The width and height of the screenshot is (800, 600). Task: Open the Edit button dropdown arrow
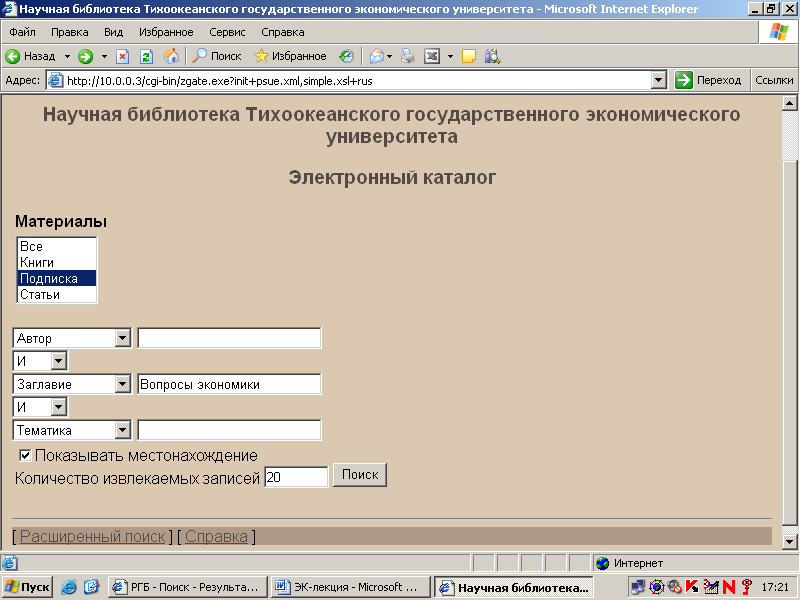coord(450,56)
